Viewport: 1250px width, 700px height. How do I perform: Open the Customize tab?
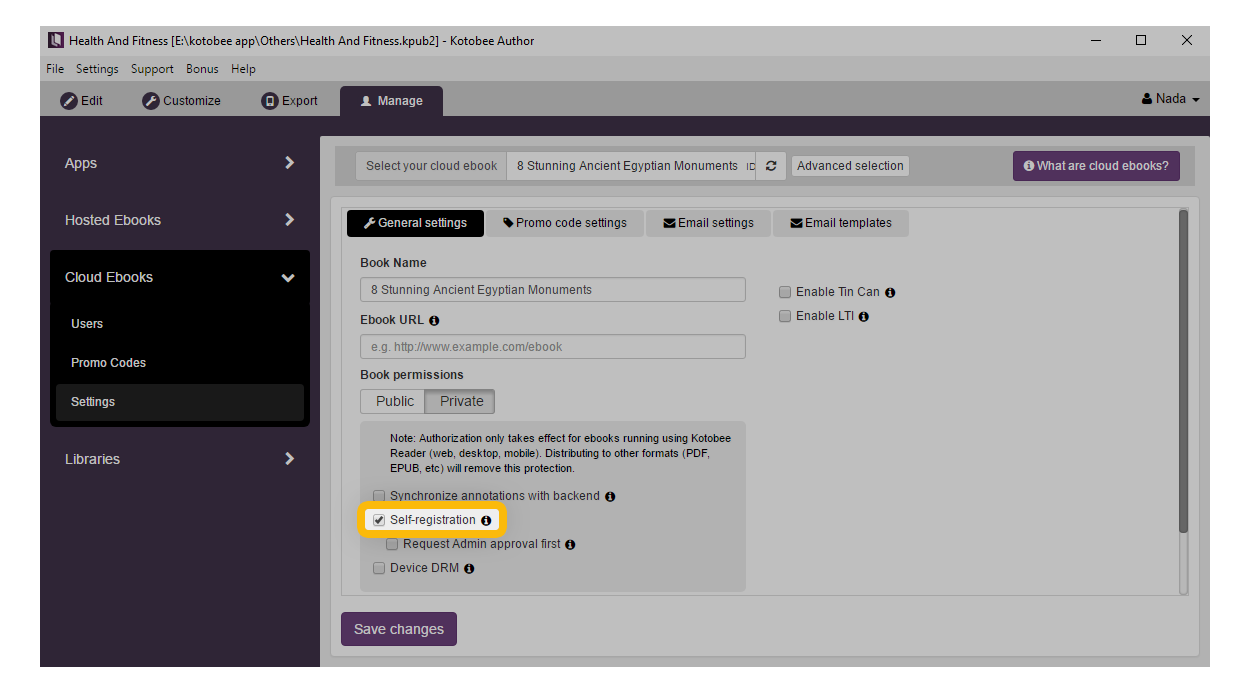[x=182, y=101]
